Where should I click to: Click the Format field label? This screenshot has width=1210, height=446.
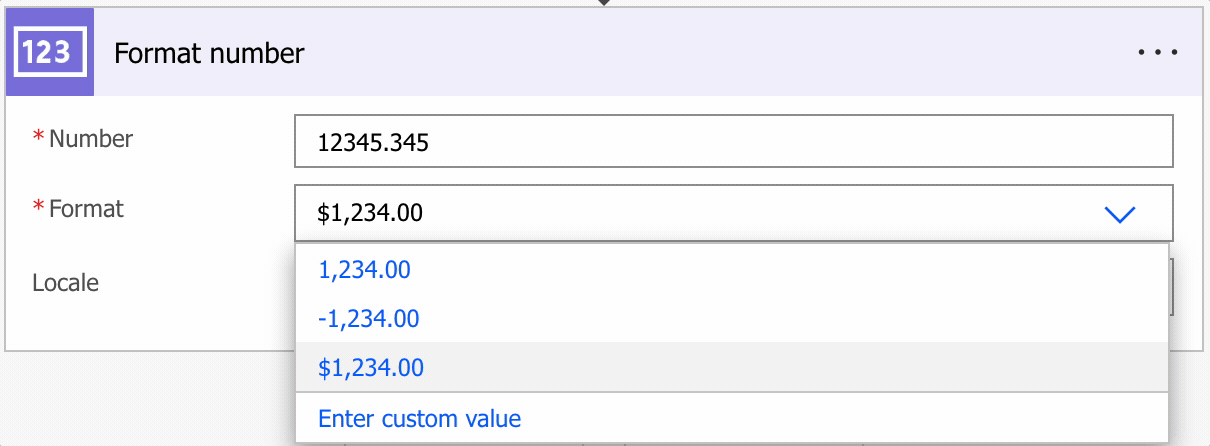coord(86,209)
